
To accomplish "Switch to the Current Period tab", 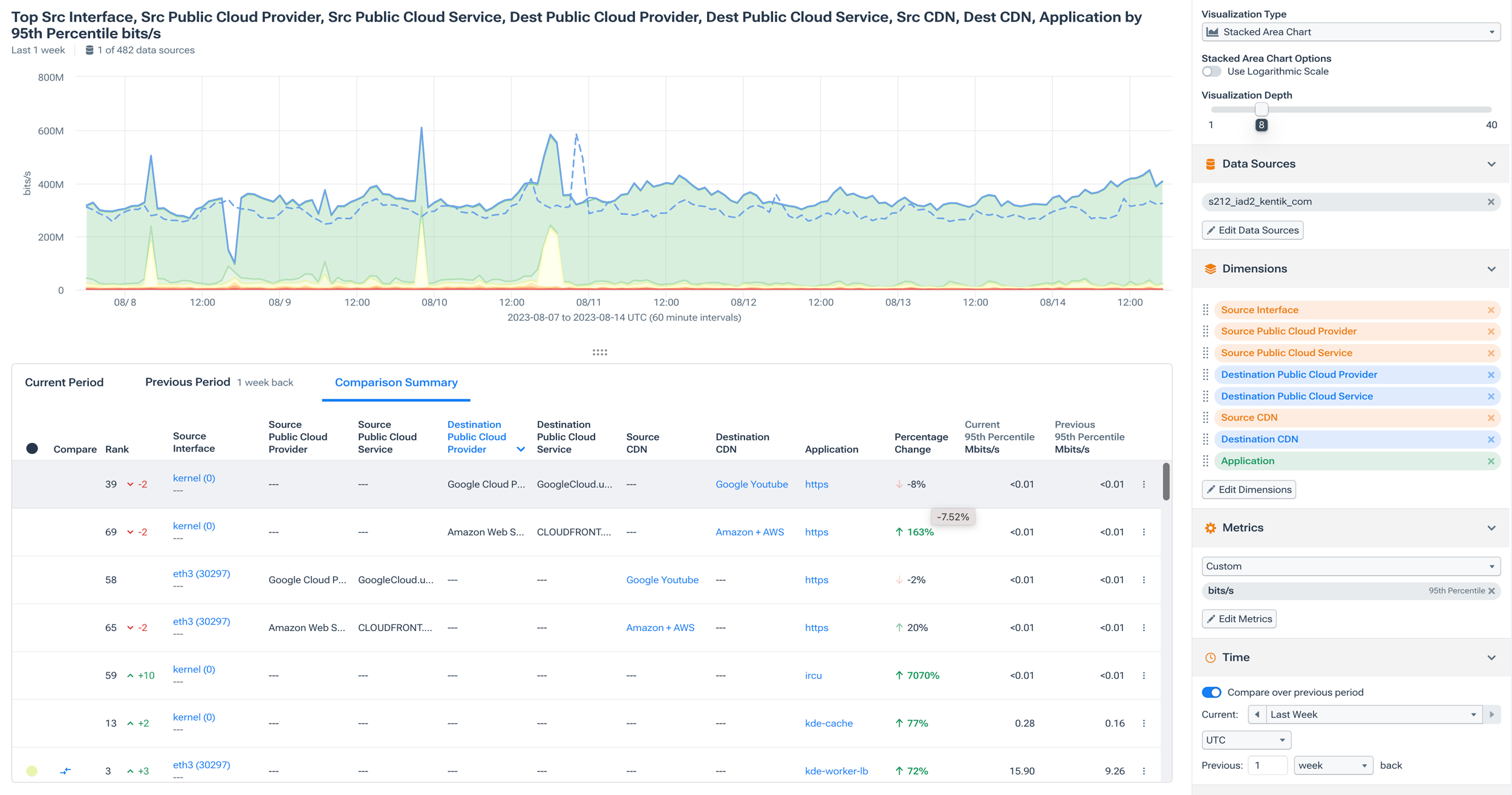I will [64, 382].
